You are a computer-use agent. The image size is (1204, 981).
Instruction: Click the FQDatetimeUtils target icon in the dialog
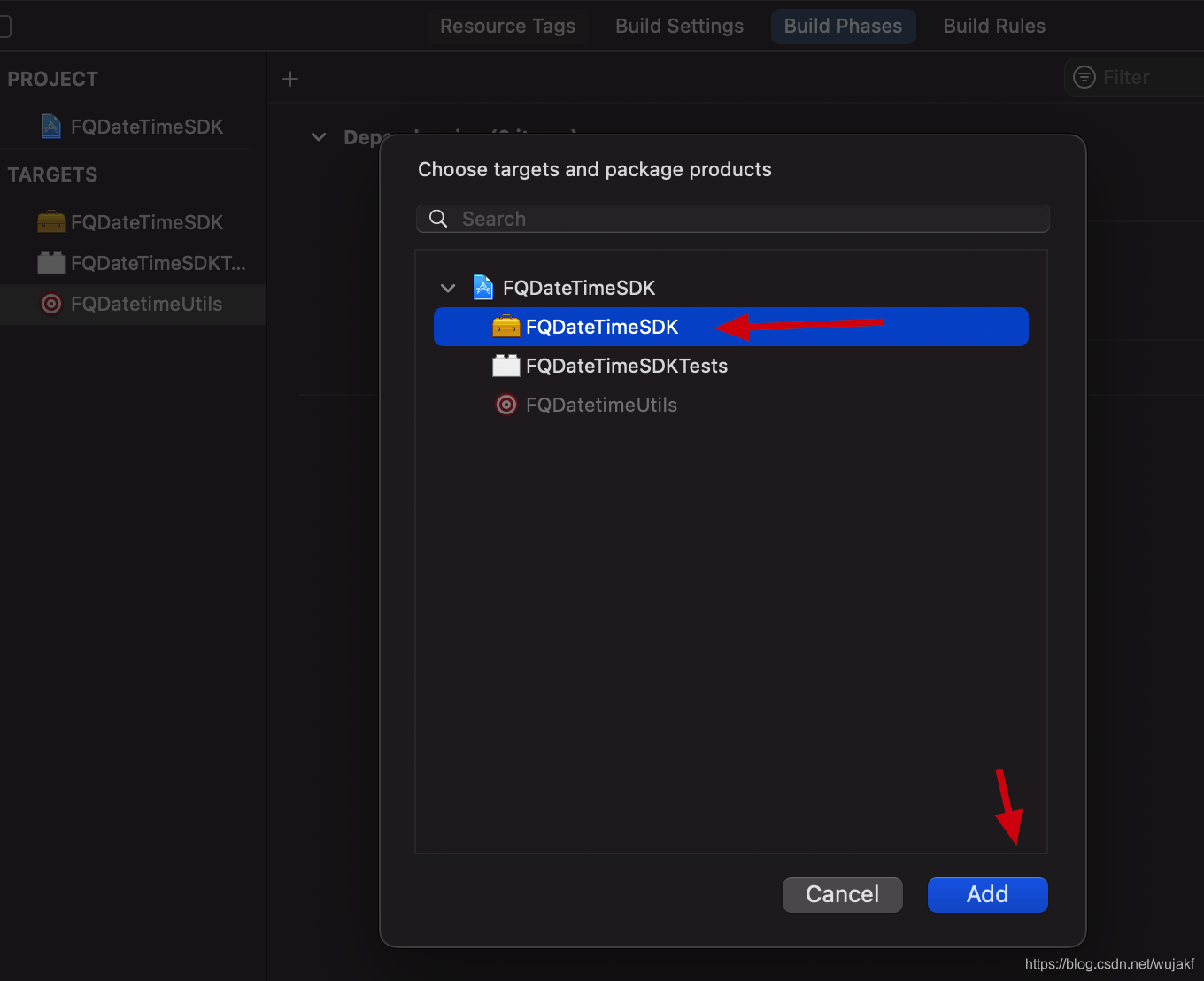pos(506,405)
